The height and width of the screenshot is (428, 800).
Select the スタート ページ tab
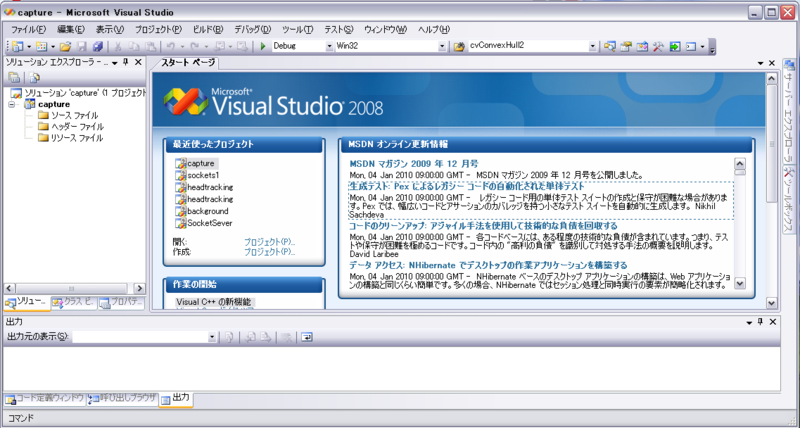coord(187,63)
